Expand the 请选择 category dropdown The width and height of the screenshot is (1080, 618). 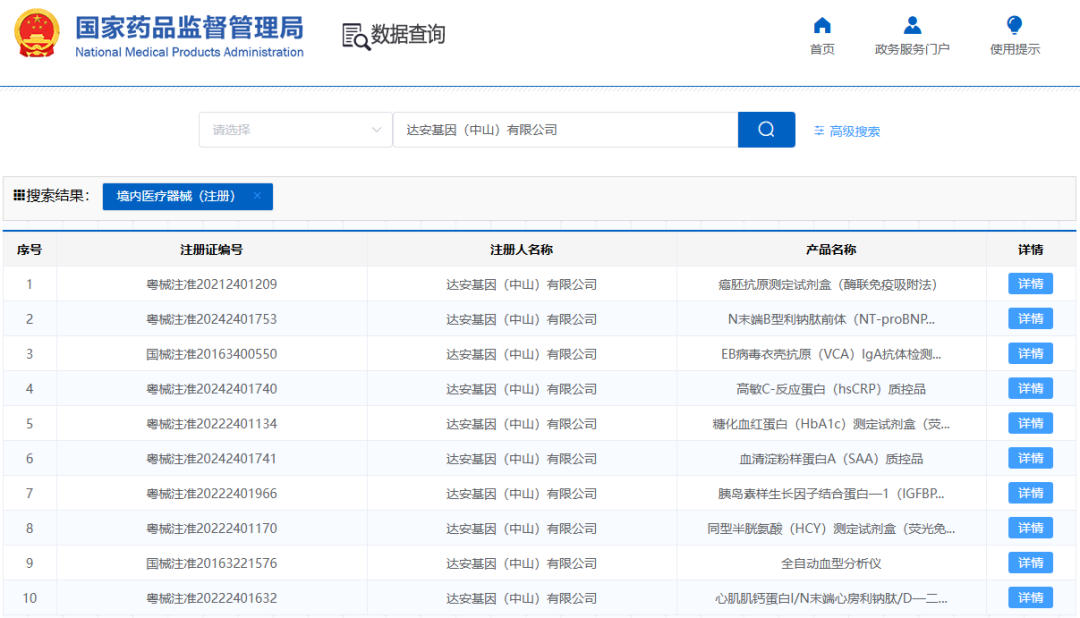(x=295, y=130)
